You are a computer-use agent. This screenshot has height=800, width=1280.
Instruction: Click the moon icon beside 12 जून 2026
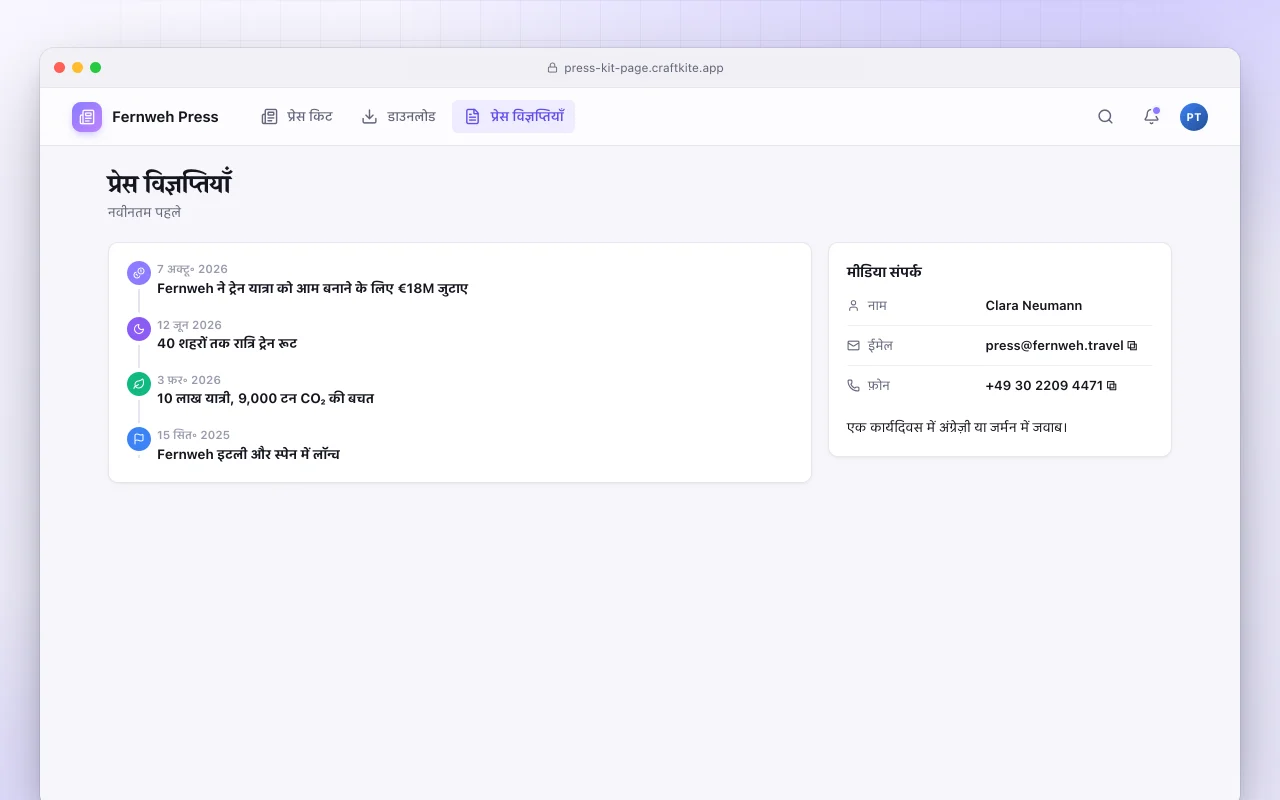click(139, 328)
